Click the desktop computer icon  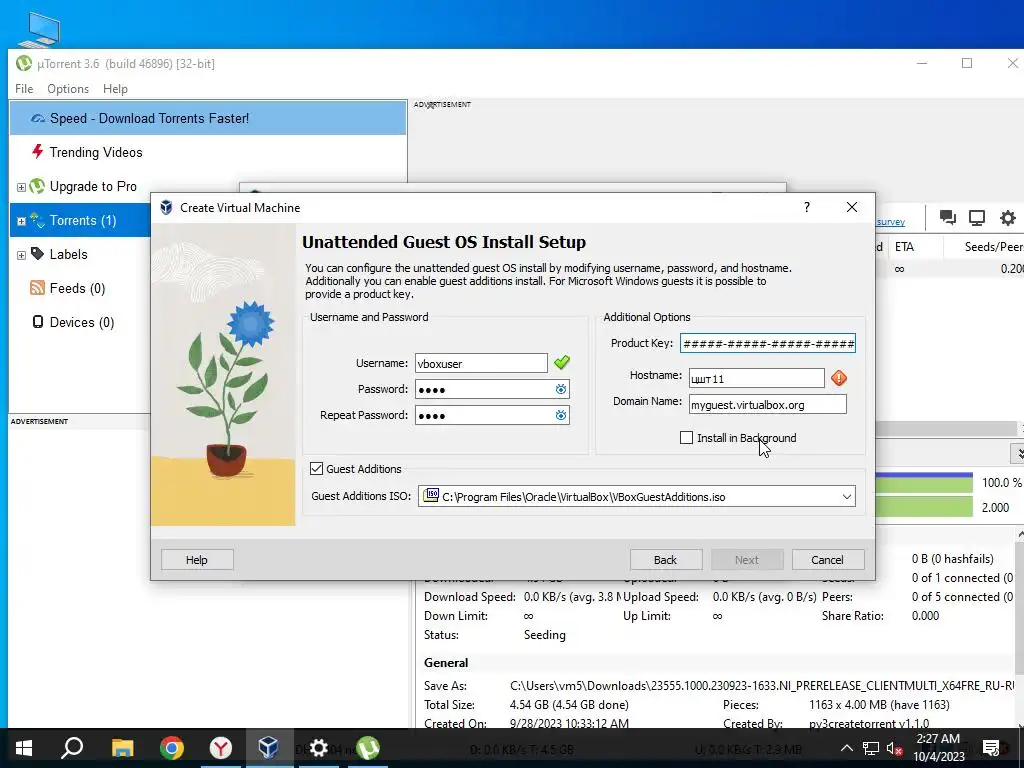coord(40,29)
